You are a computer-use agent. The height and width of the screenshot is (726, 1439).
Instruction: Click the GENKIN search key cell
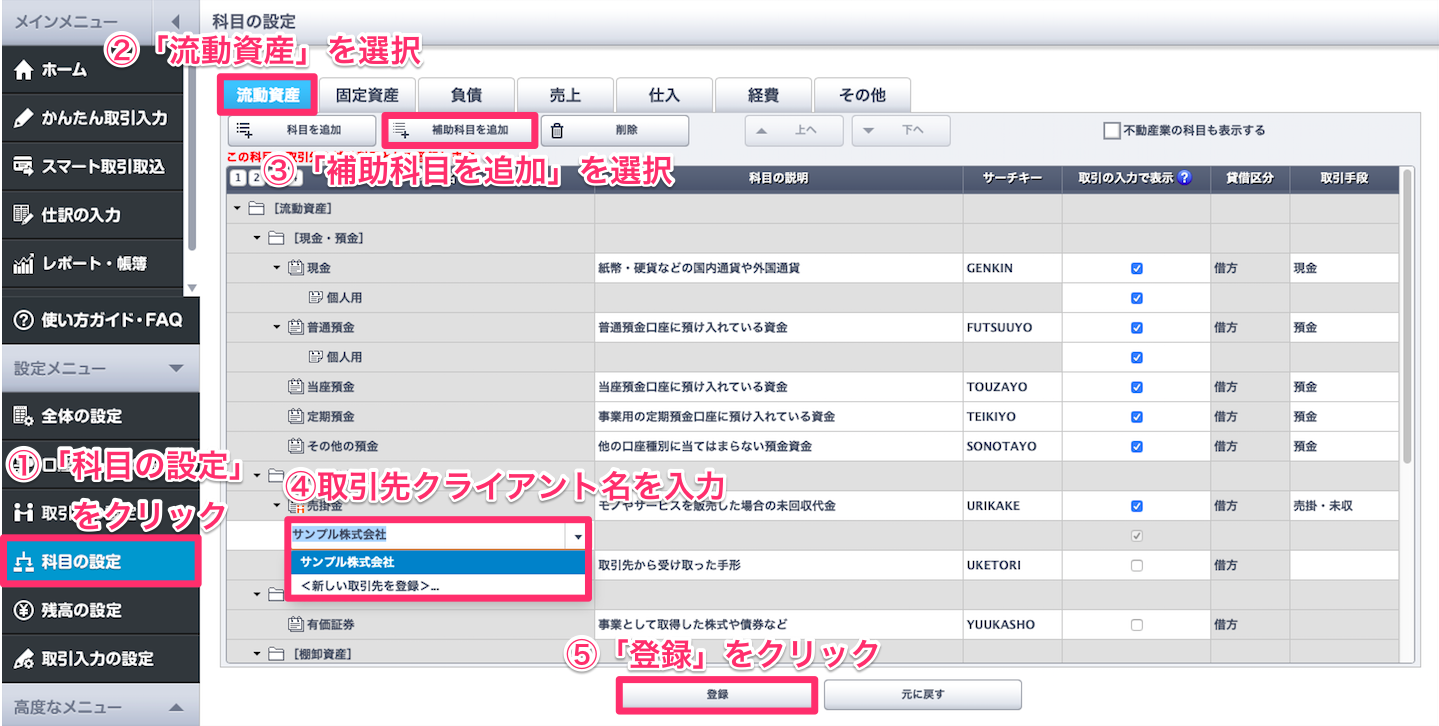pyautogui.click(x=1013, y=269)
